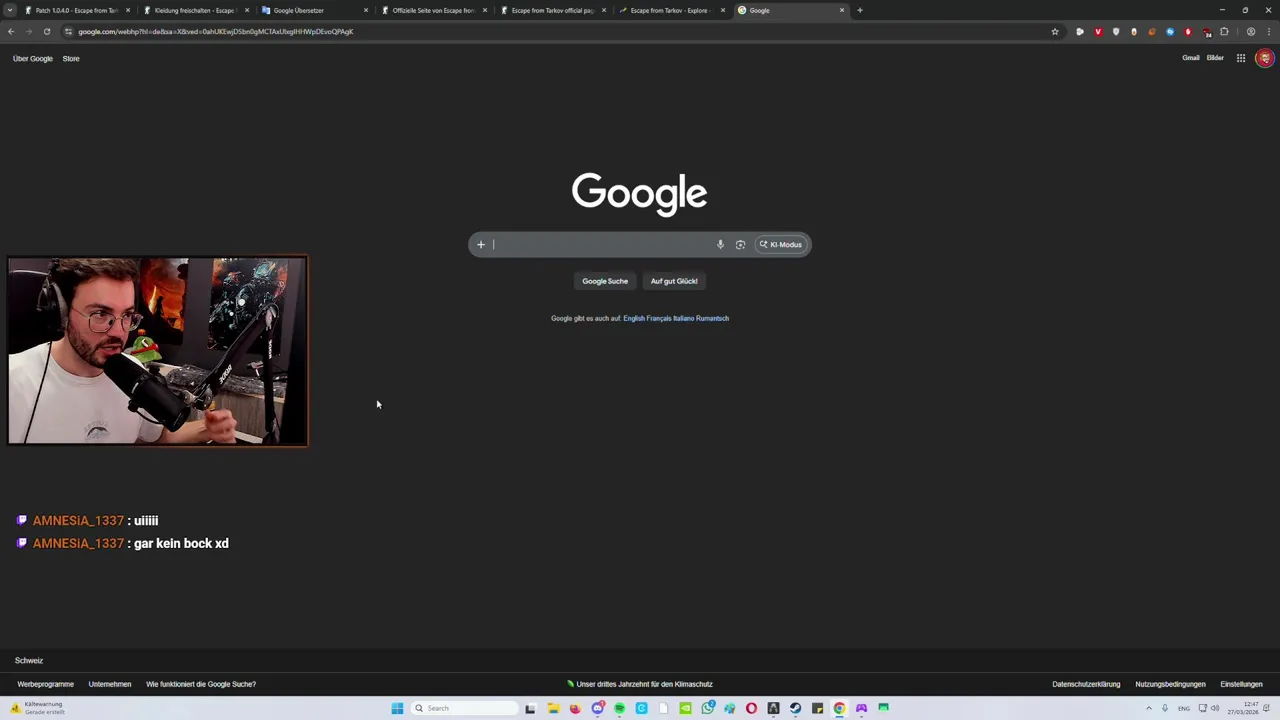Screen dimensions: 1280x720
Task: Click the Google Suche button
Action: click(x=605, y=281)
